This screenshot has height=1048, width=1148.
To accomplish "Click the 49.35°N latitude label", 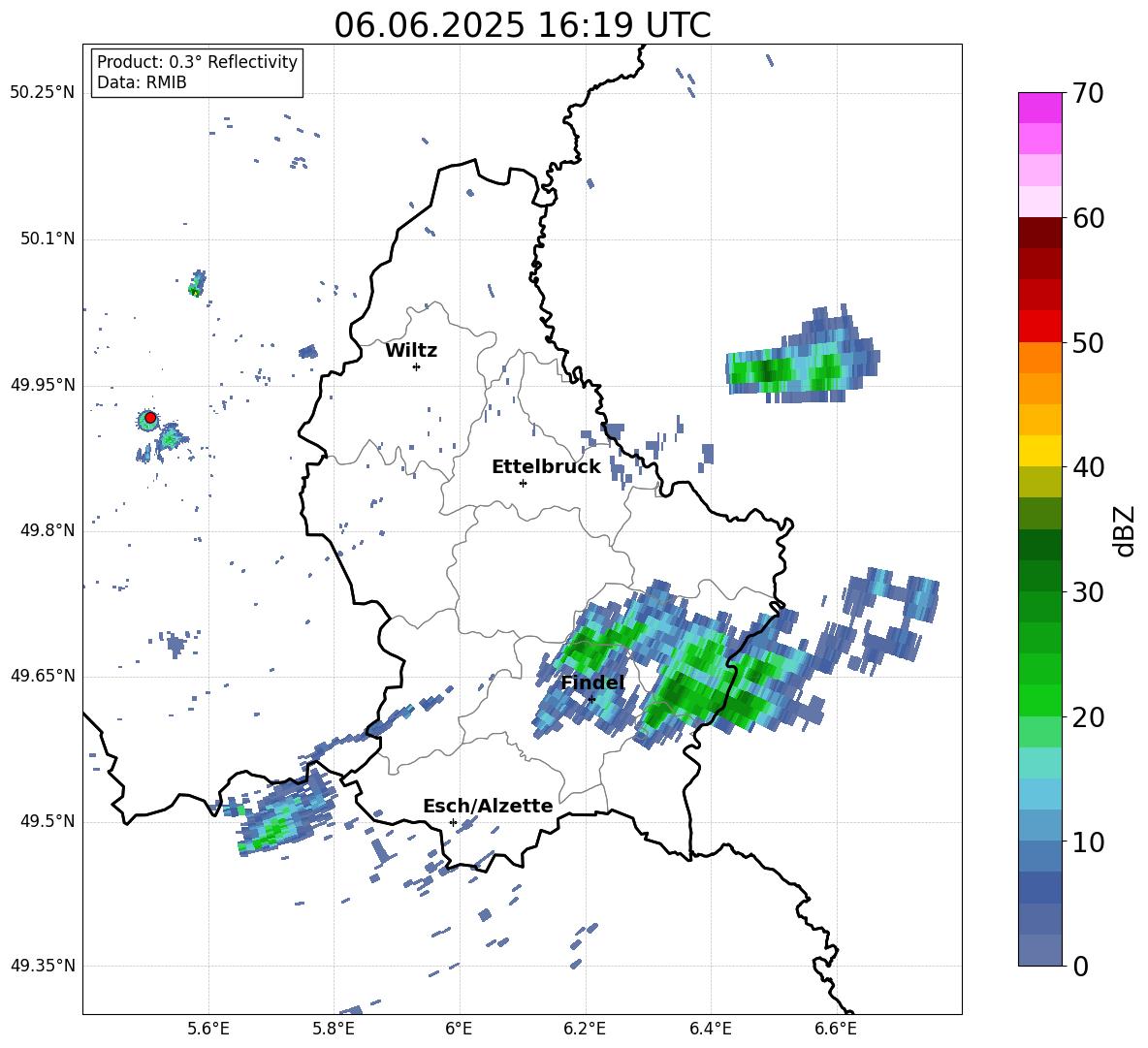I will (43, 966).
